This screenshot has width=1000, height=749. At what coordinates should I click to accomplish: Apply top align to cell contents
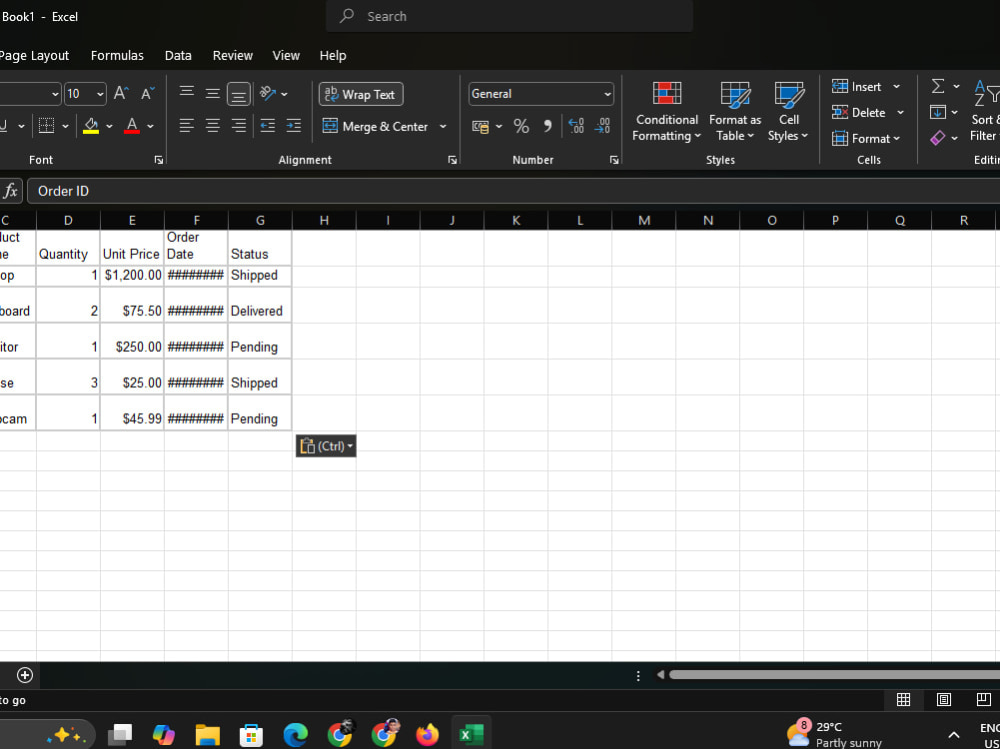point(186,93)
